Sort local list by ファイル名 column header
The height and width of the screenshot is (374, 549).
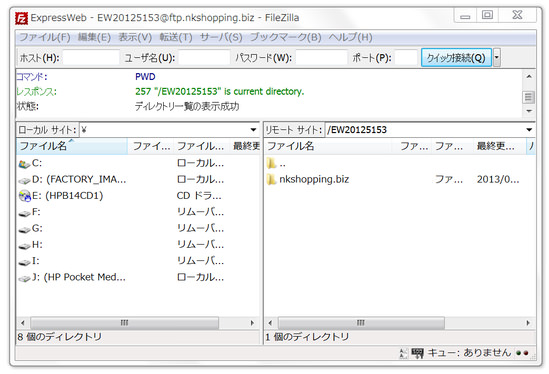point(72,146)
